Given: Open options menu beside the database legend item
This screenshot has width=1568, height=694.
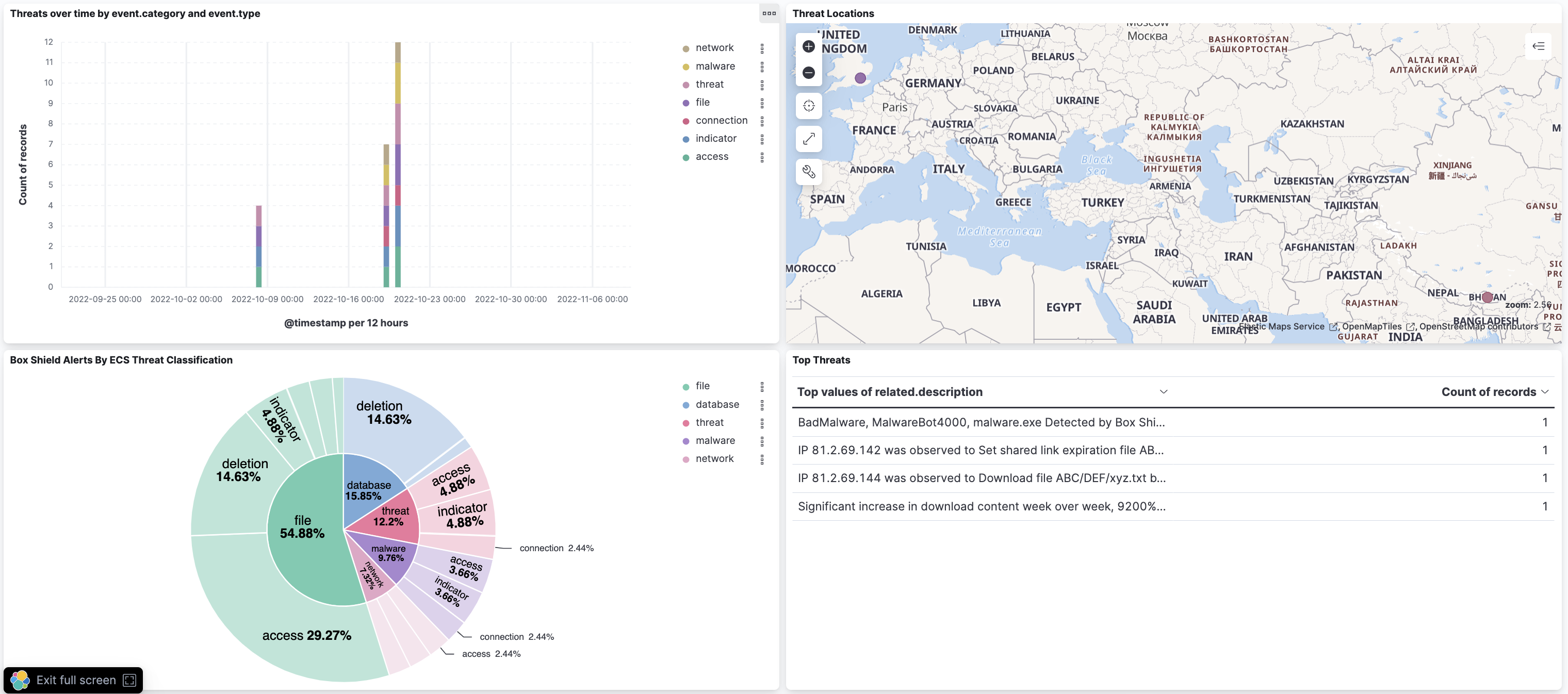Looking at the screenshot, I should 763,404.
